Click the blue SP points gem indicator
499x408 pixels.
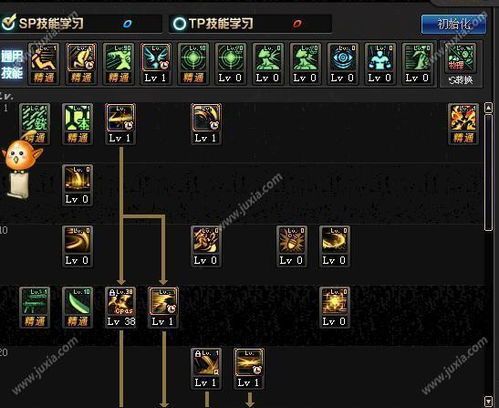(x=127, y=24)
